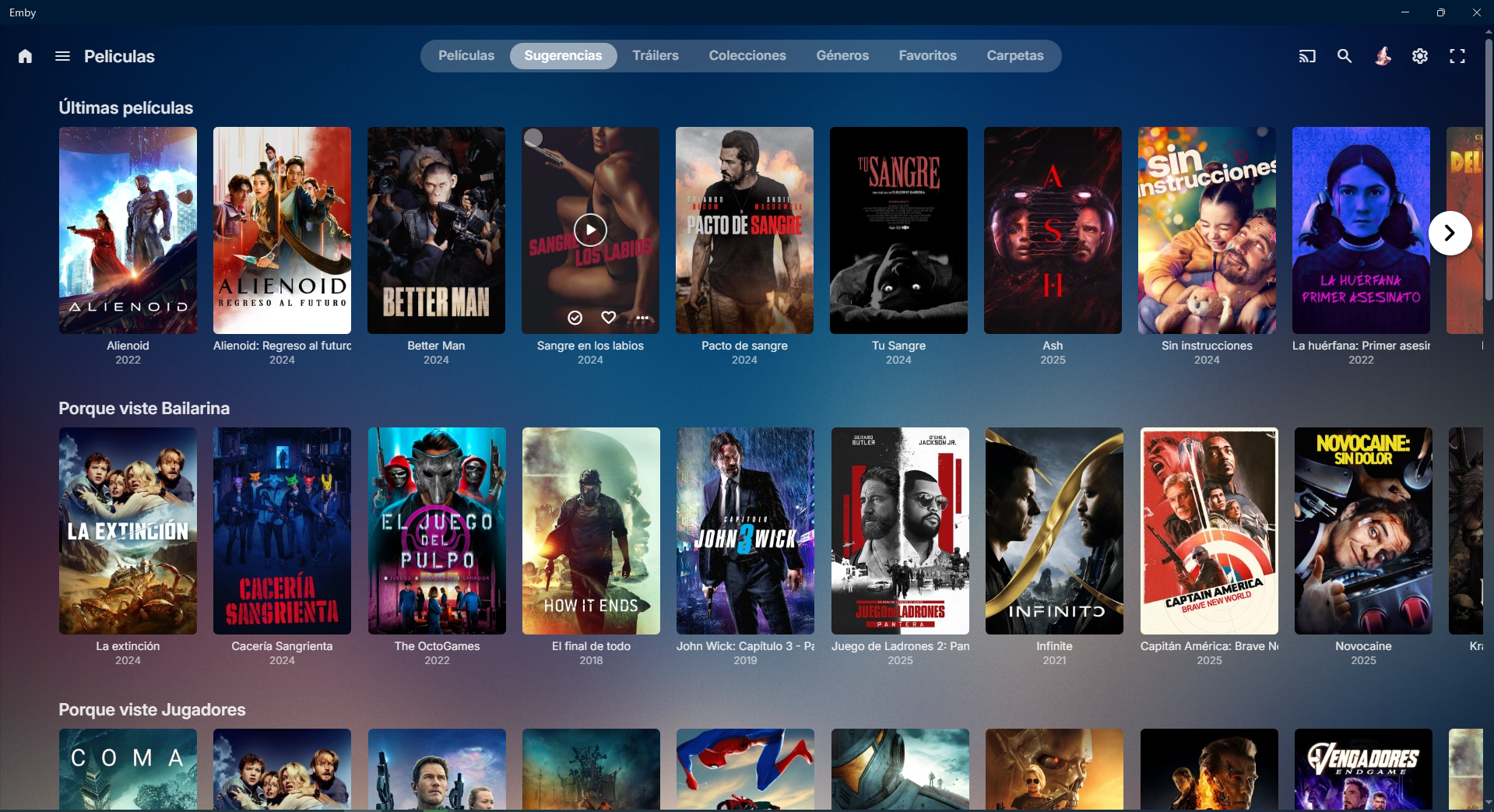The width and height of the screenshot is (1494, 812).
Task: Open The OctoGames poster
Action: (x=437, y=531)
